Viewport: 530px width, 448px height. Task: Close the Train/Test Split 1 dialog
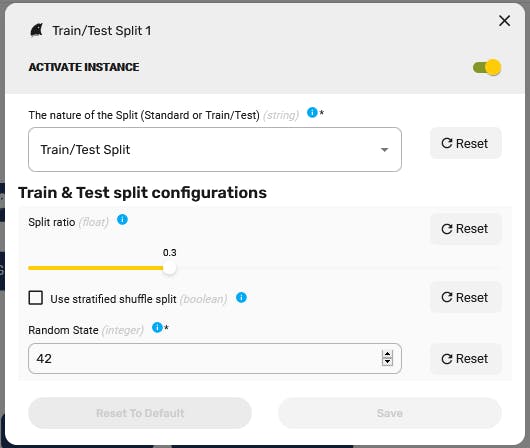click(504, 21)
